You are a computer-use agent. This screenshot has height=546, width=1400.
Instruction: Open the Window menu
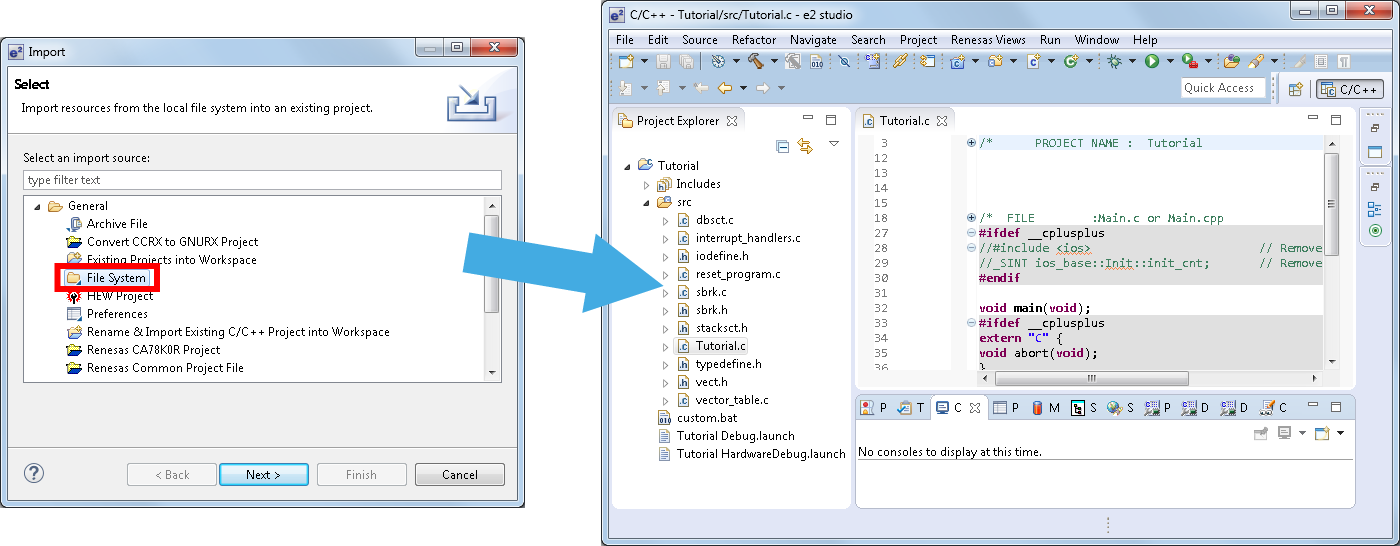coord(1097,40)
